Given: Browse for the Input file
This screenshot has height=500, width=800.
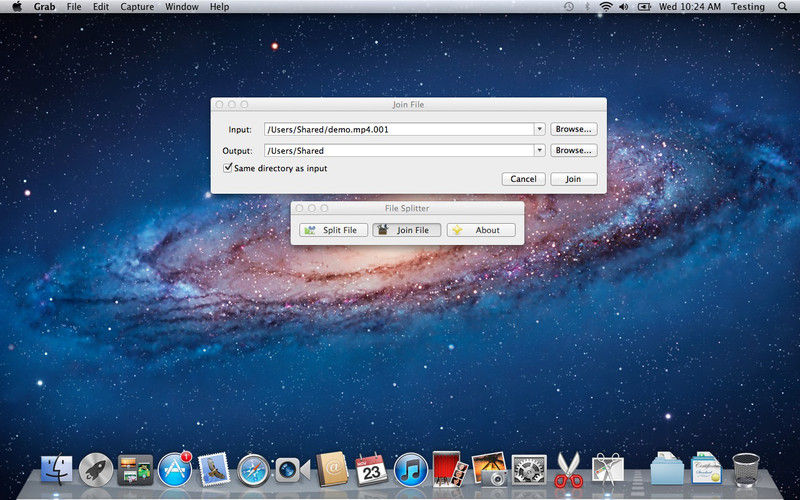Looking at the screenshot, I should 573,129.
